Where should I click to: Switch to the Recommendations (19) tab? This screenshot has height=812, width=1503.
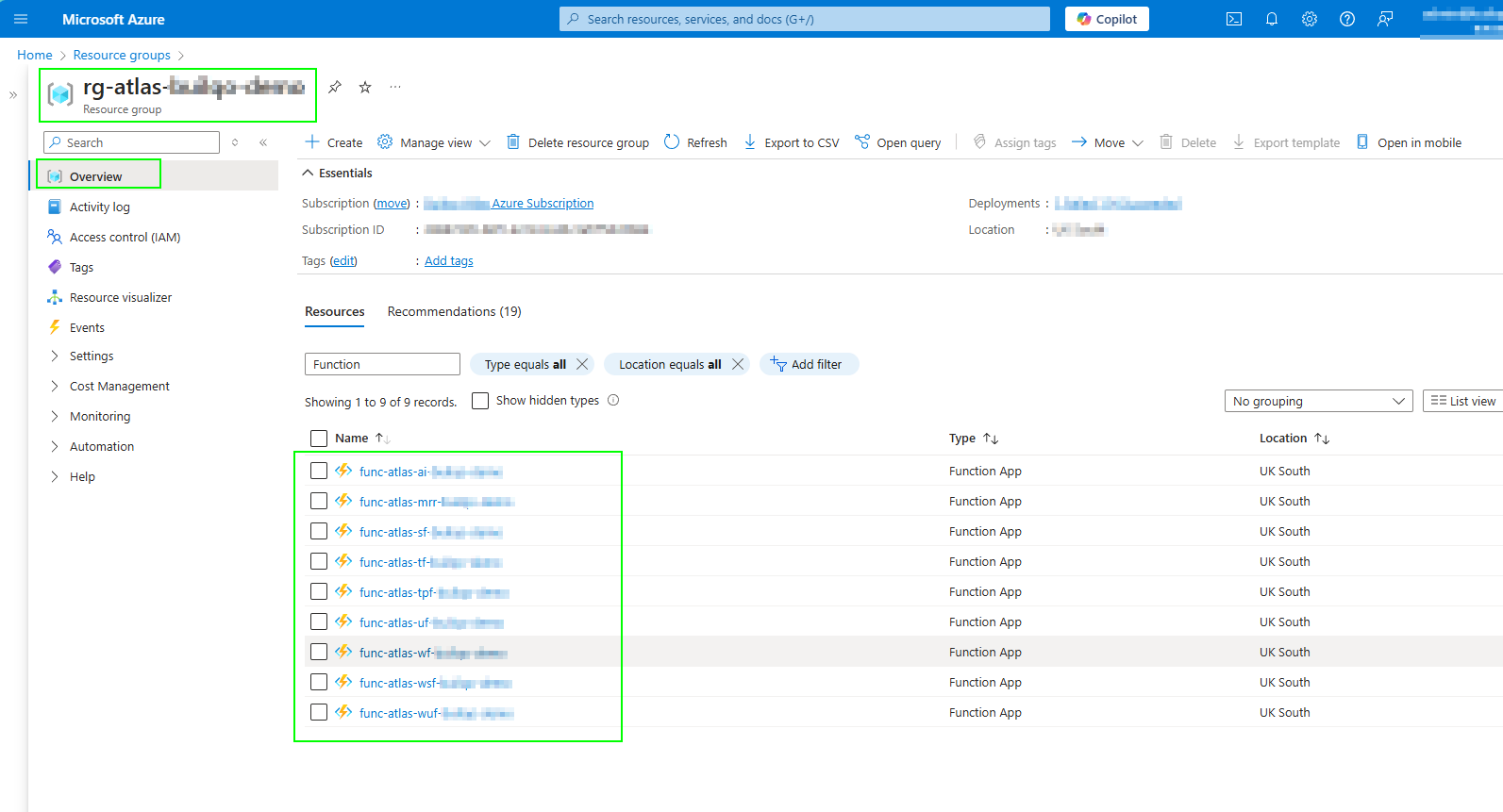454,312
